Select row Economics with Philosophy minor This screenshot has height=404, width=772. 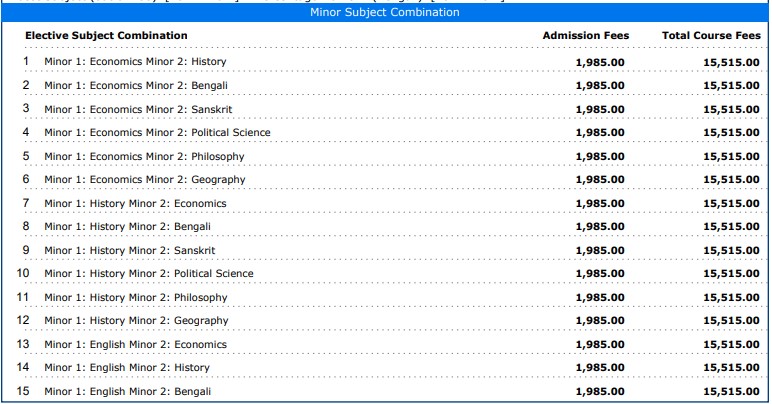[144, 157]
